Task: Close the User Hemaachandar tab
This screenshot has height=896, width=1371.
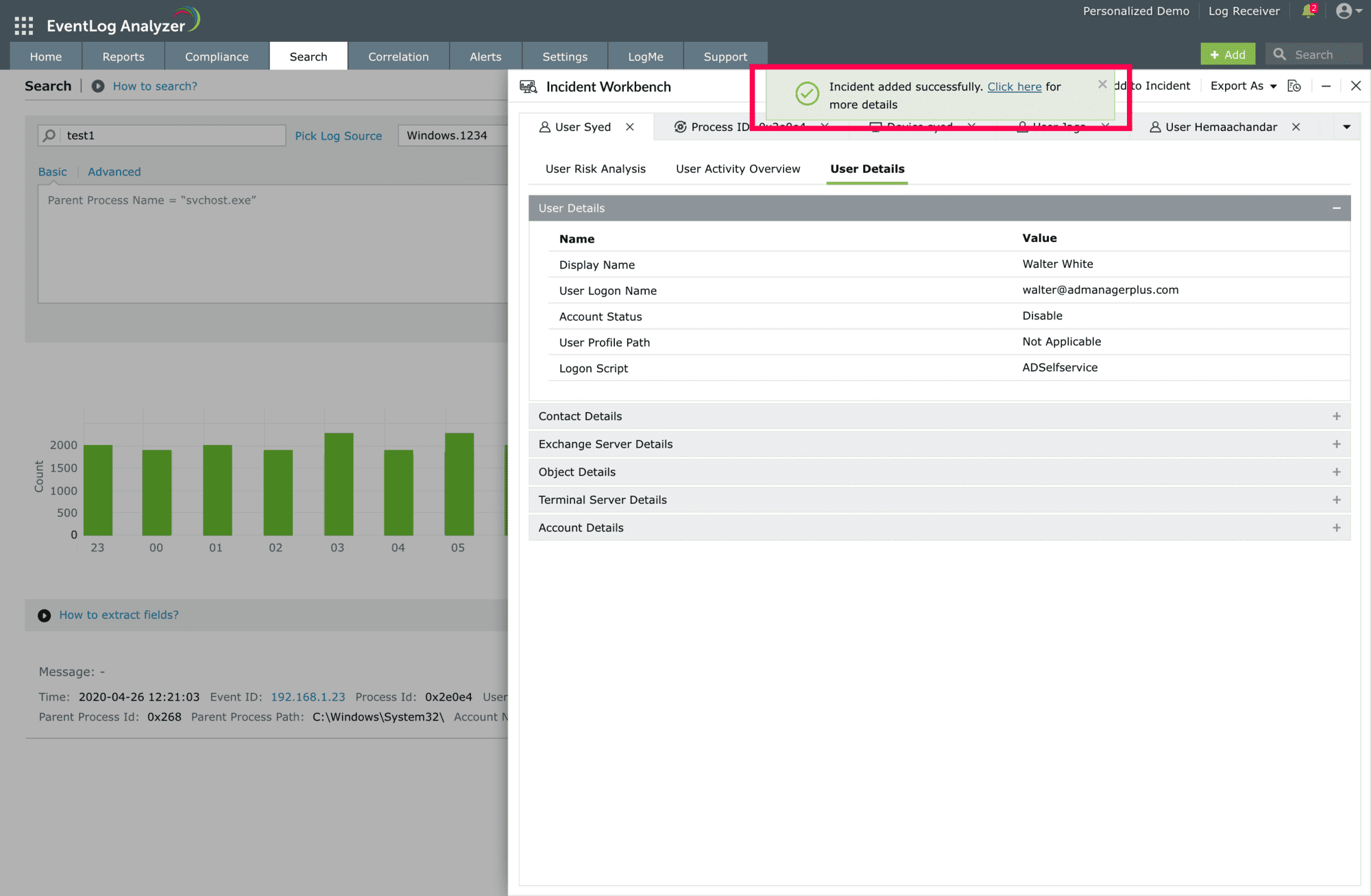Action: (x=1296, y=127)
